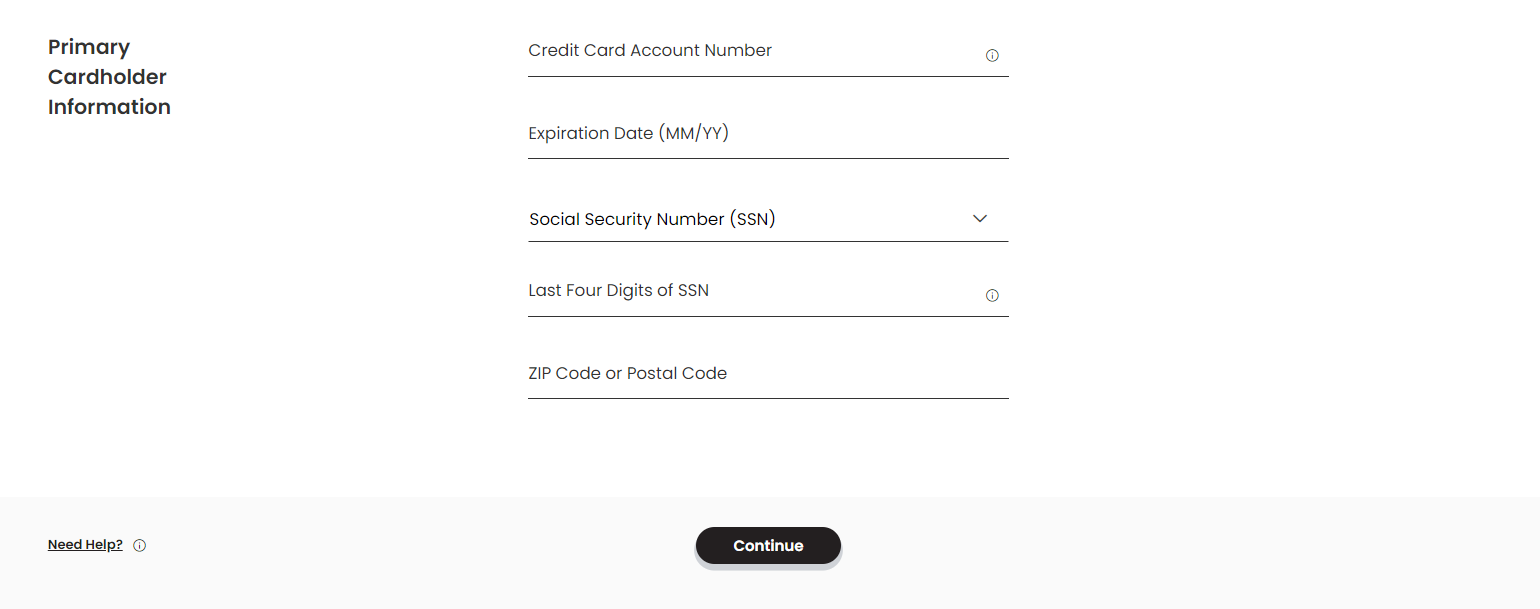Click the 'Expiration Date (MM/YY)' placeholder text
This screenshot has width=1540, height=609.
tap(628, 133)
